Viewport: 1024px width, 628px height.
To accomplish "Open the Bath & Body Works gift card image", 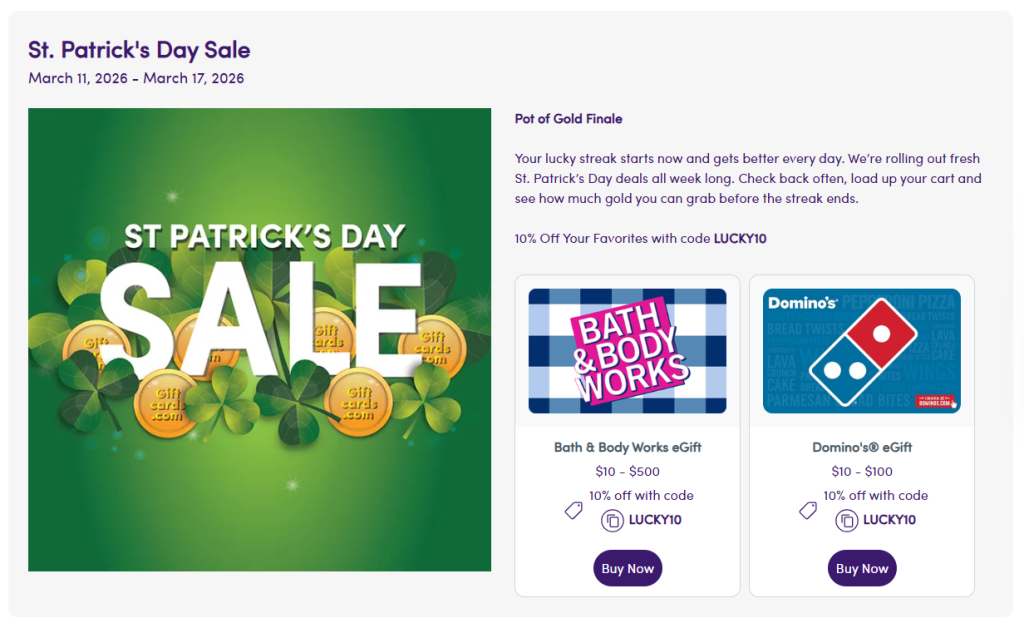I will pos(627,351).
